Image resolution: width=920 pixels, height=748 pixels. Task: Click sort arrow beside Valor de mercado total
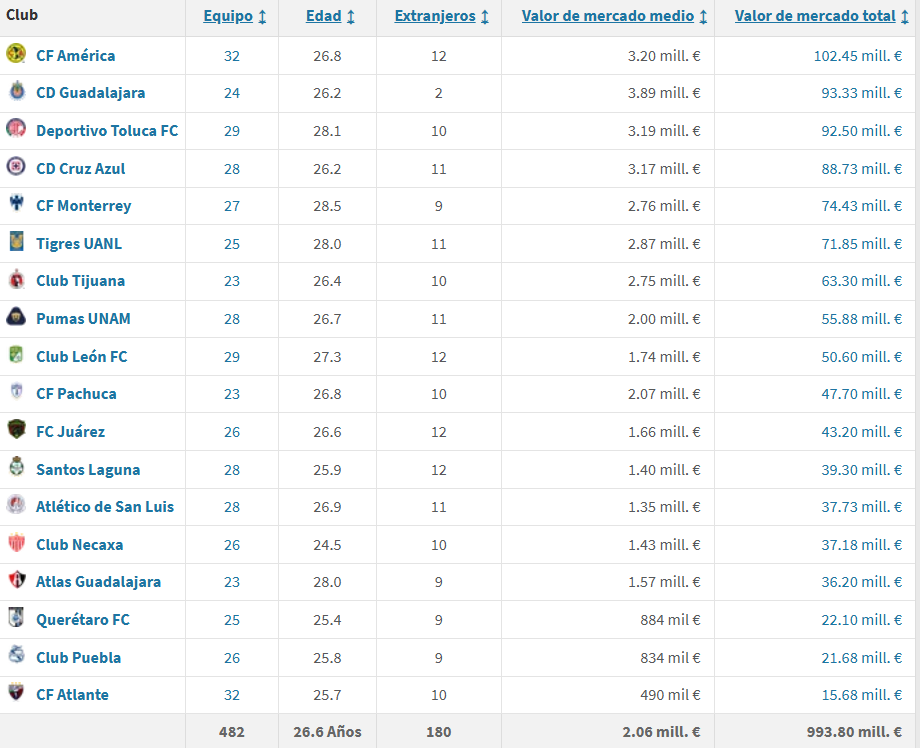905,17
